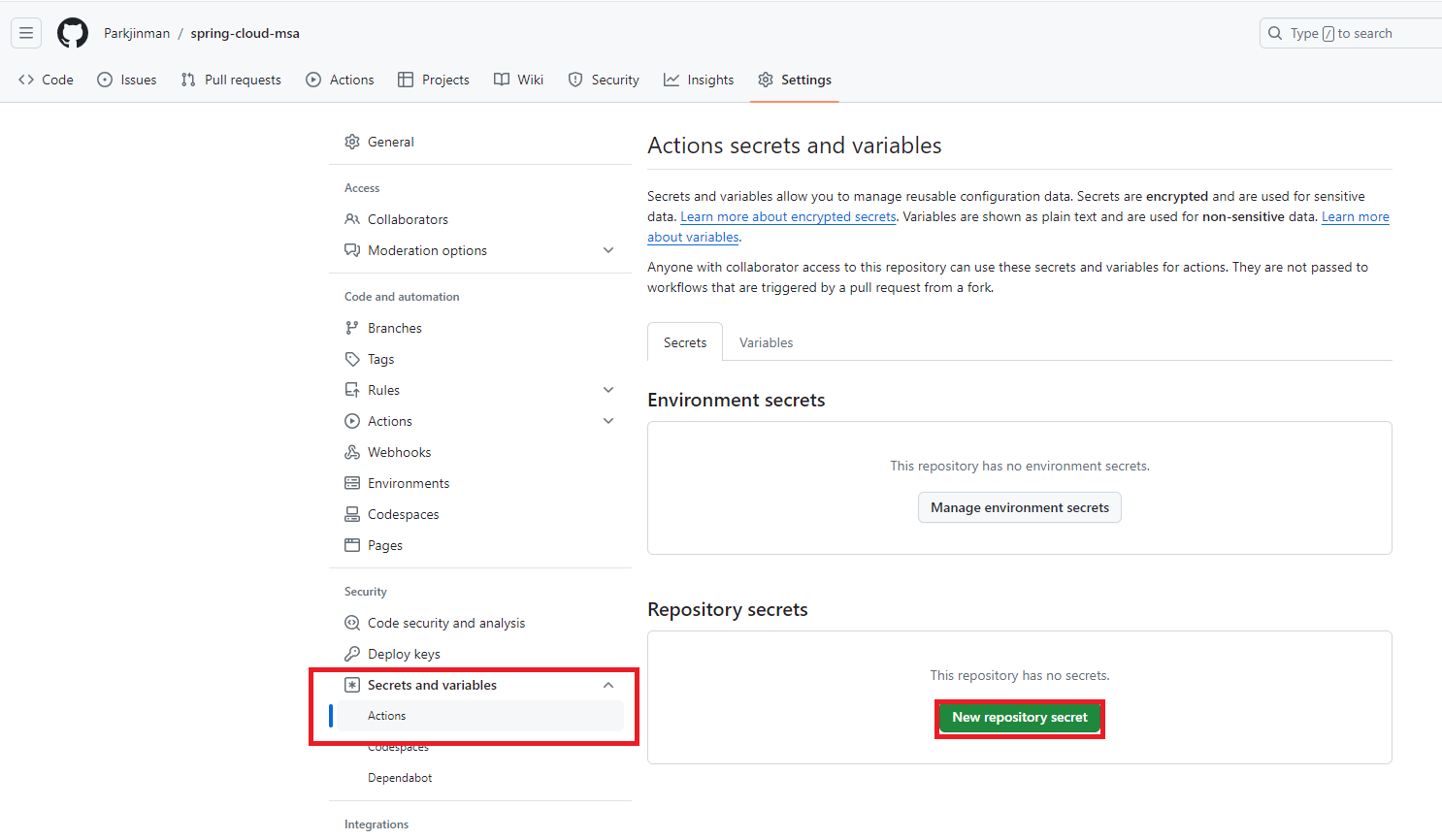Screen dimensions: 1442x840
Task: Click the Collaborators people icon
Action: [x=352, y=219]
